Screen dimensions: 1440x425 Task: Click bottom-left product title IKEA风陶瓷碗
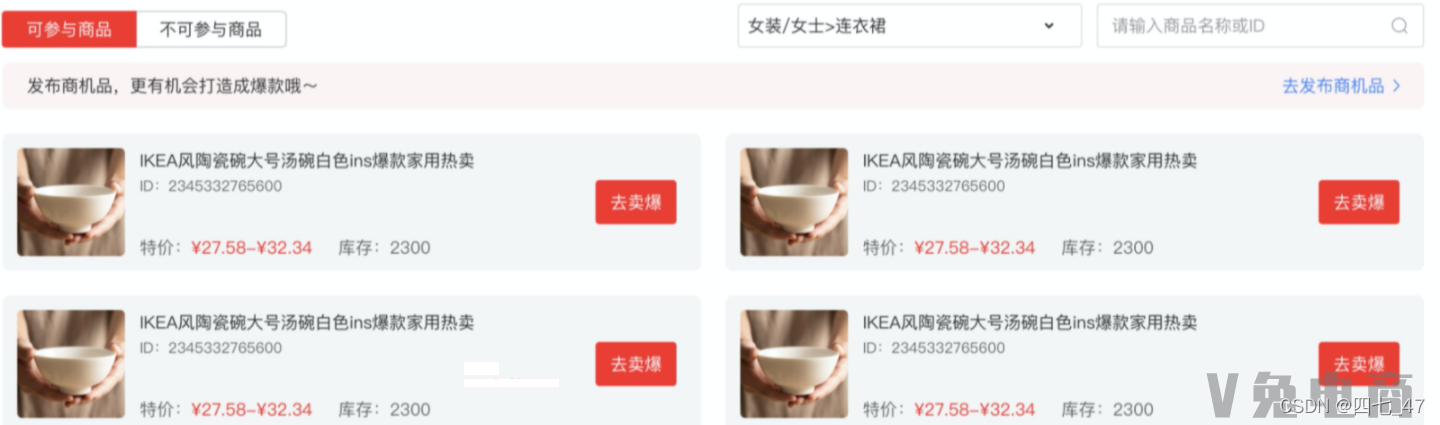tap(307, 323)
